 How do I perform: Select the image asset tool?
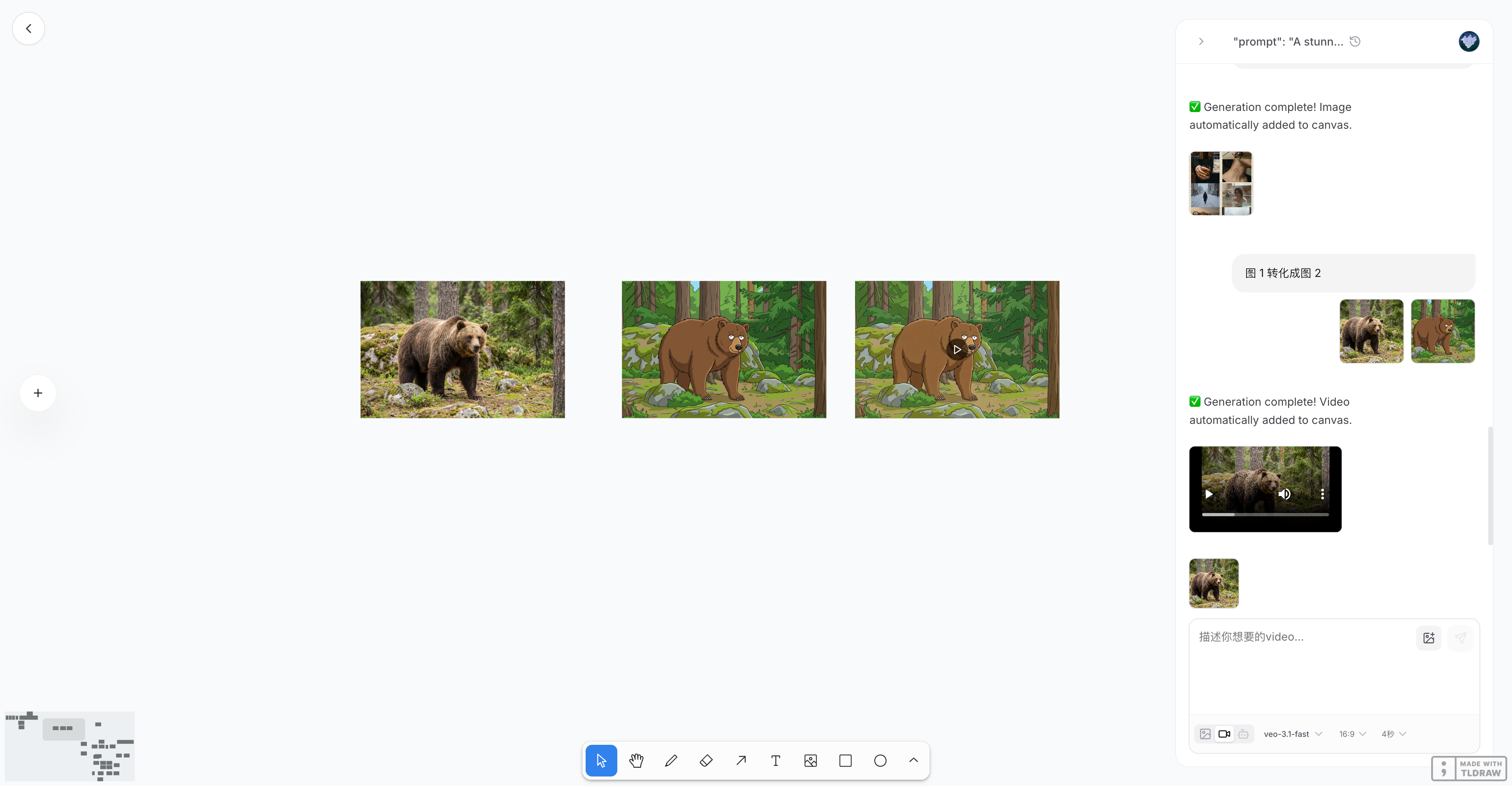coord(811,761)
